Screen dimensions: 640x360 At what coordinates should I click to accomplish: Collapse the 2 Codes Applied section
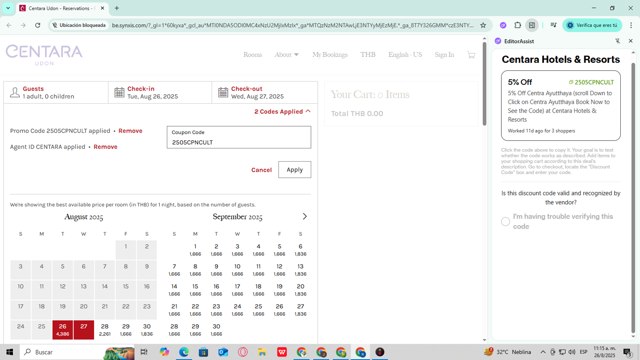click(x=282, y=111)
